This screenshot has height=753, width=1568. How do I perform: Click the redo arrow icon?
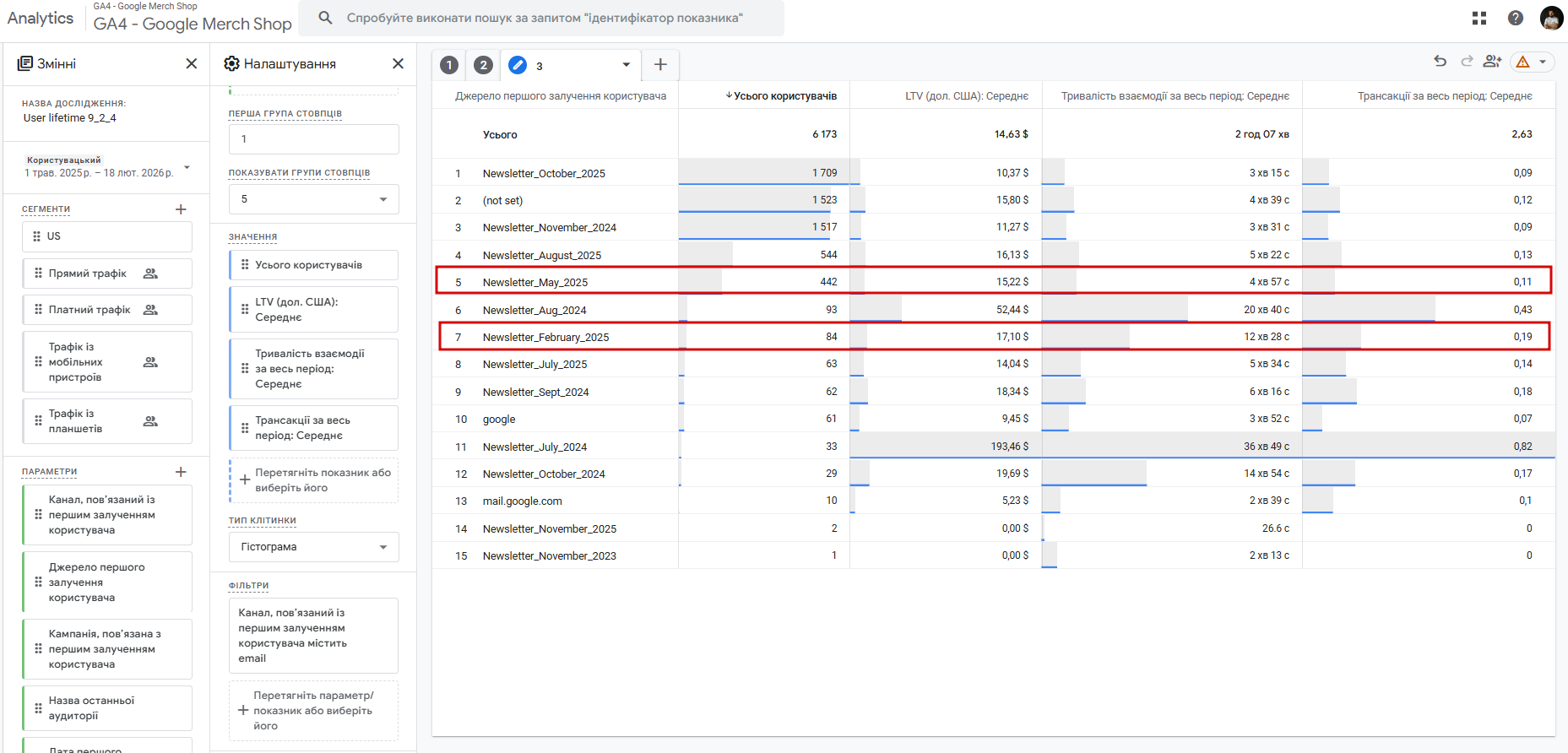[x=1467, y=62]
